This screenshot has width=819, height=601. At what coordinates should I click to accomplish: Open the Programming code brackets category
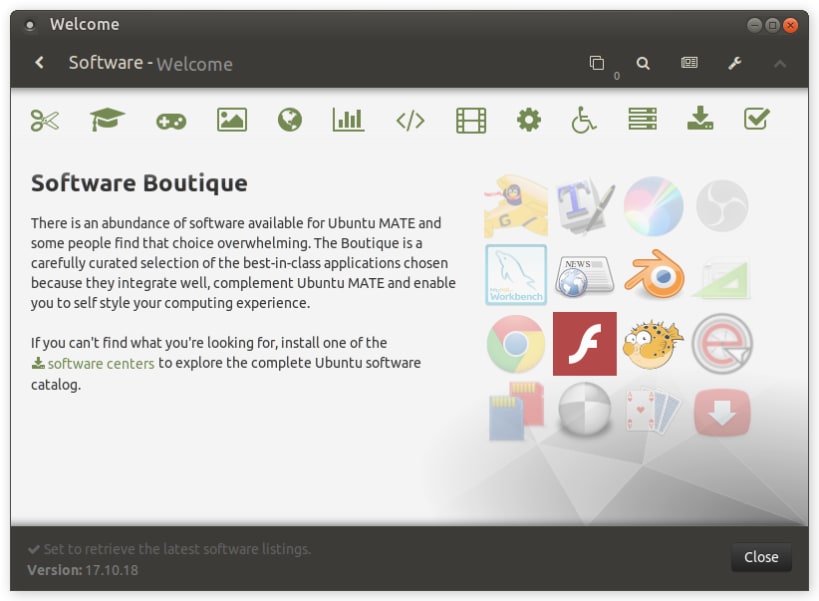[411, 120]
